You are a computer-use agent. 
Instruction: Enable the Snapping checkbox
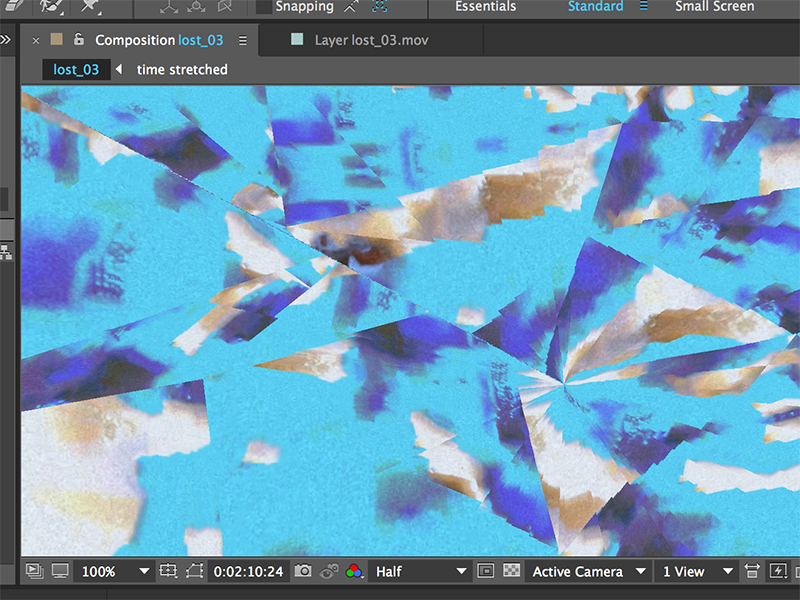[262, 7]
